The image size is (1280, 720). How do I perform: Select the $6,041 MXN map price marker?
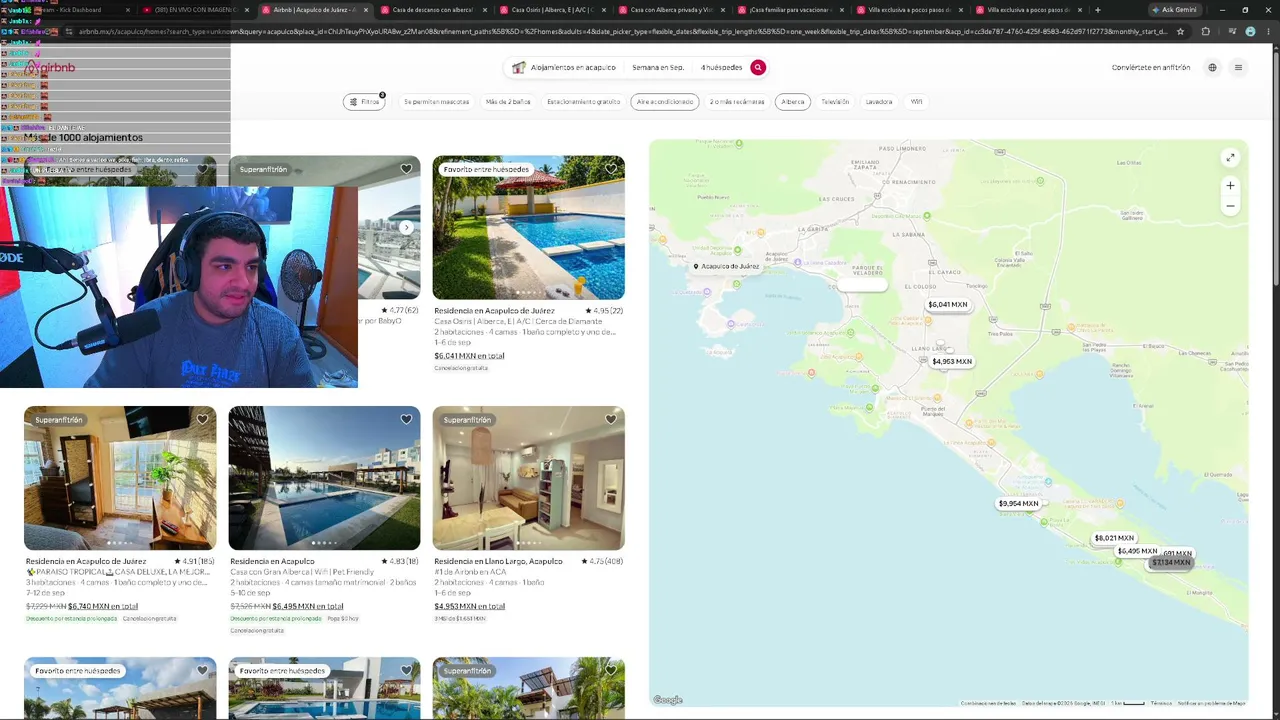point(948,305)
